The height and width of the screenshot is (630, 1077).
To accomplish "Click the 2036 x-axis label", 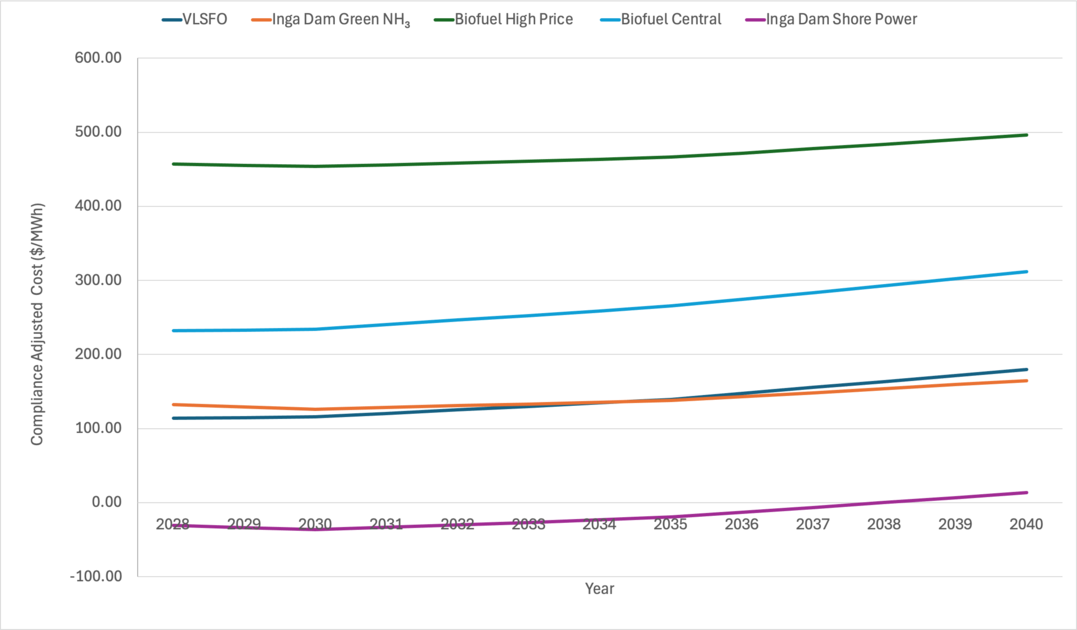I will (742, 524).
